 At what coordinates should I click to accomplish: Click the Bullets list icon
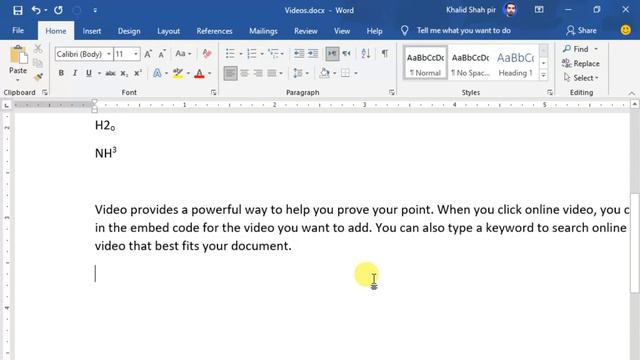pyautogui.click(x=231, y=53)
